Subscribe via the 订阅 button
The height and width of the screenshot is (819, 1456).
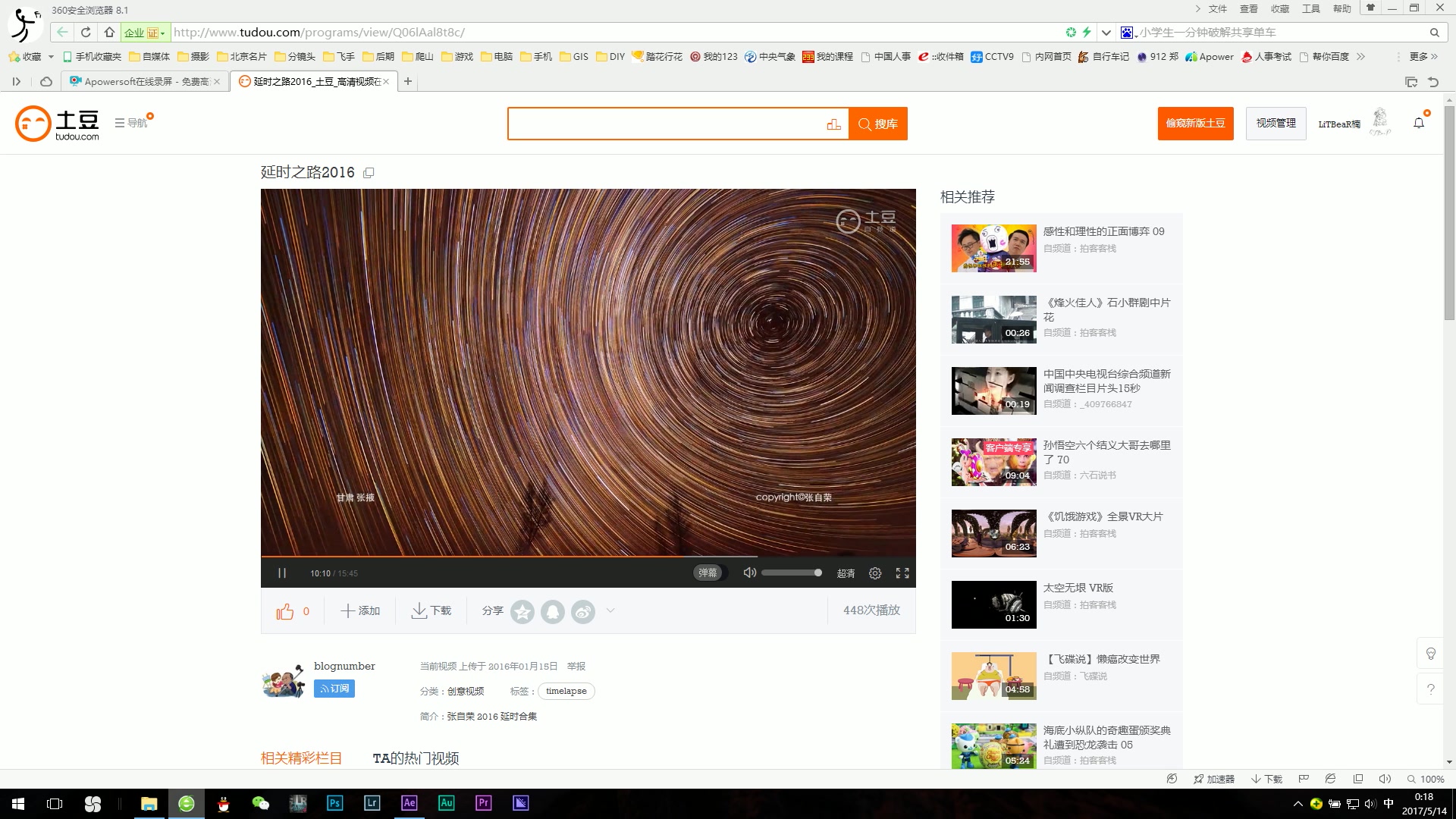point(334,688)
